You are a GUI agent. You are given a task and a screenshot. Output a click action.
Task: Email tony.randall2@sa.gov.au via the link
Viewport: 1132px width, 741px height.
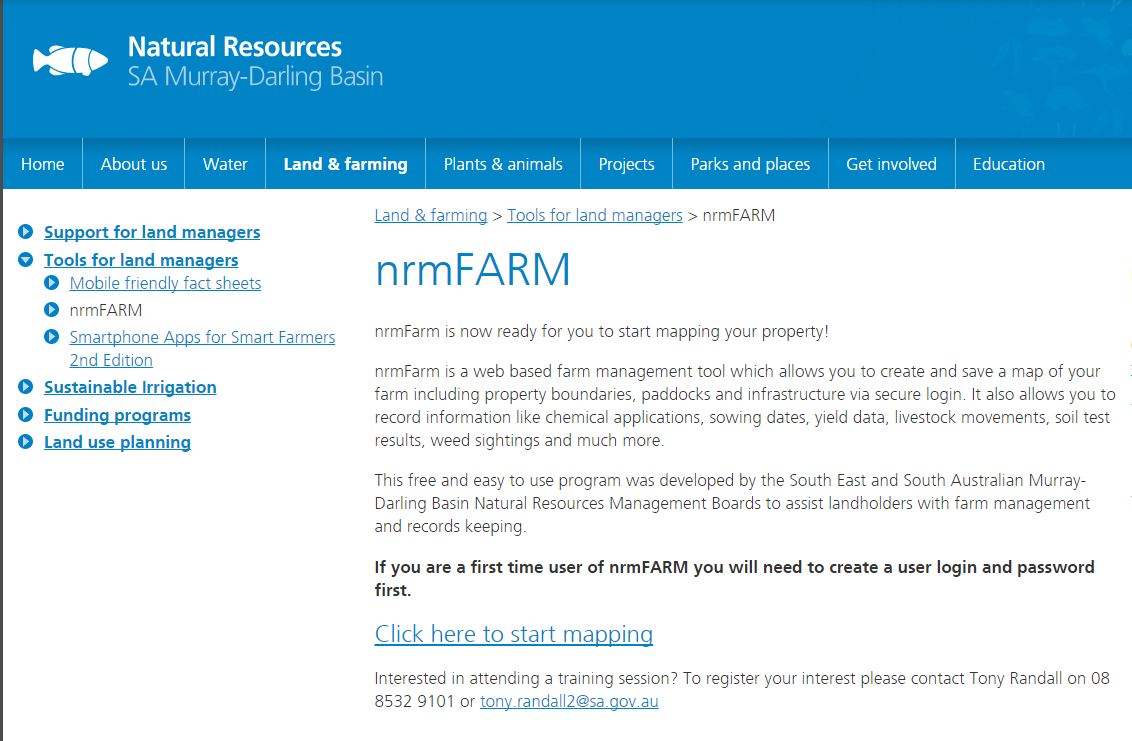[x=569, y=701]
